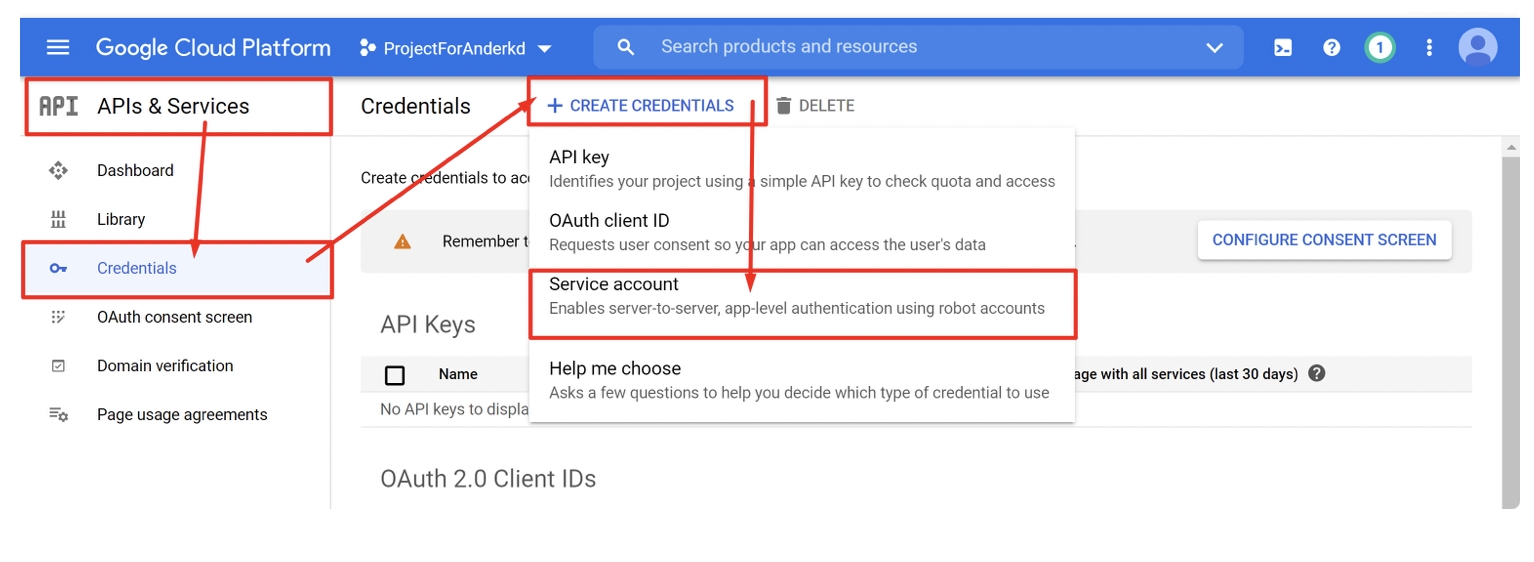The image size is (1534, 562).
Task: Activate Cloud Shell terminal icon
Action: (1283, 47)
